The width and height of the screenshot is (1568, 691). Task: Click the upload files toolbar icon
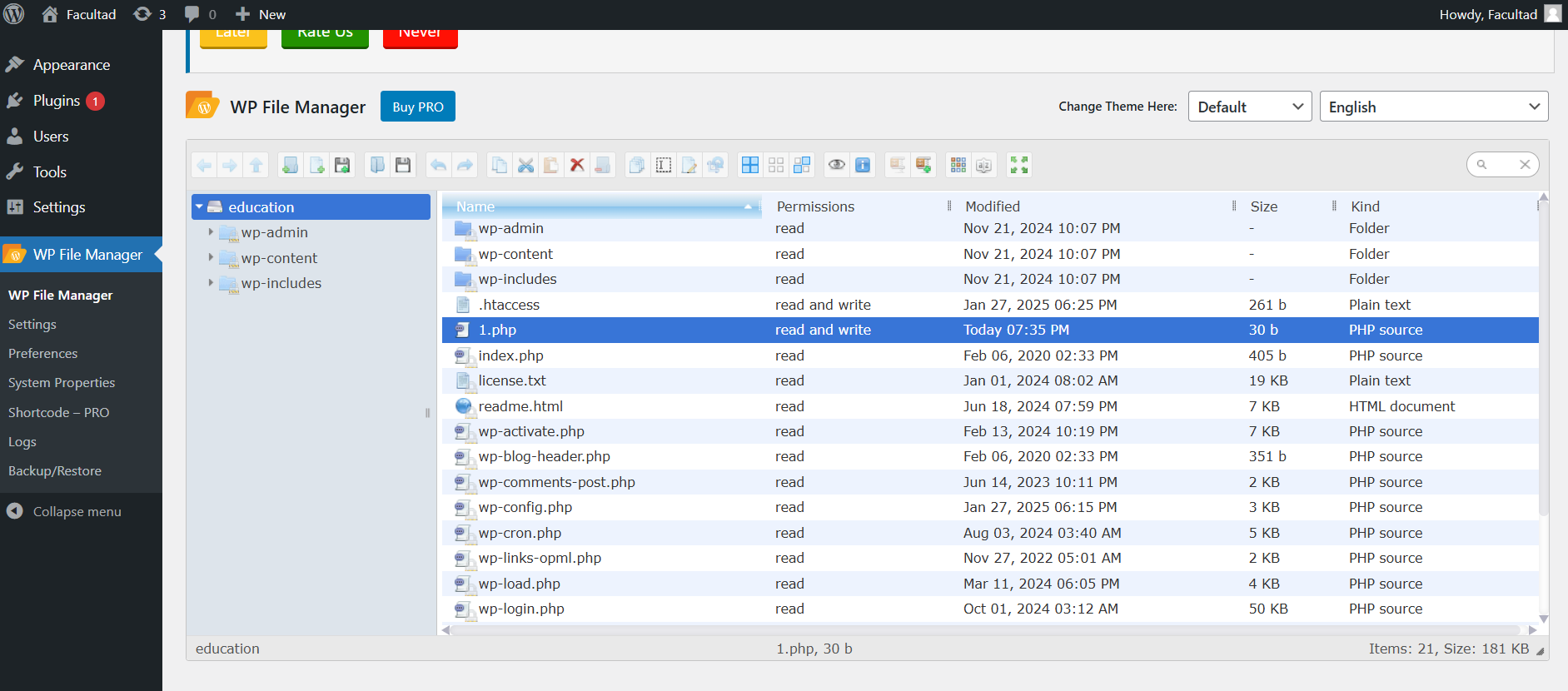[x=342, y=165]
